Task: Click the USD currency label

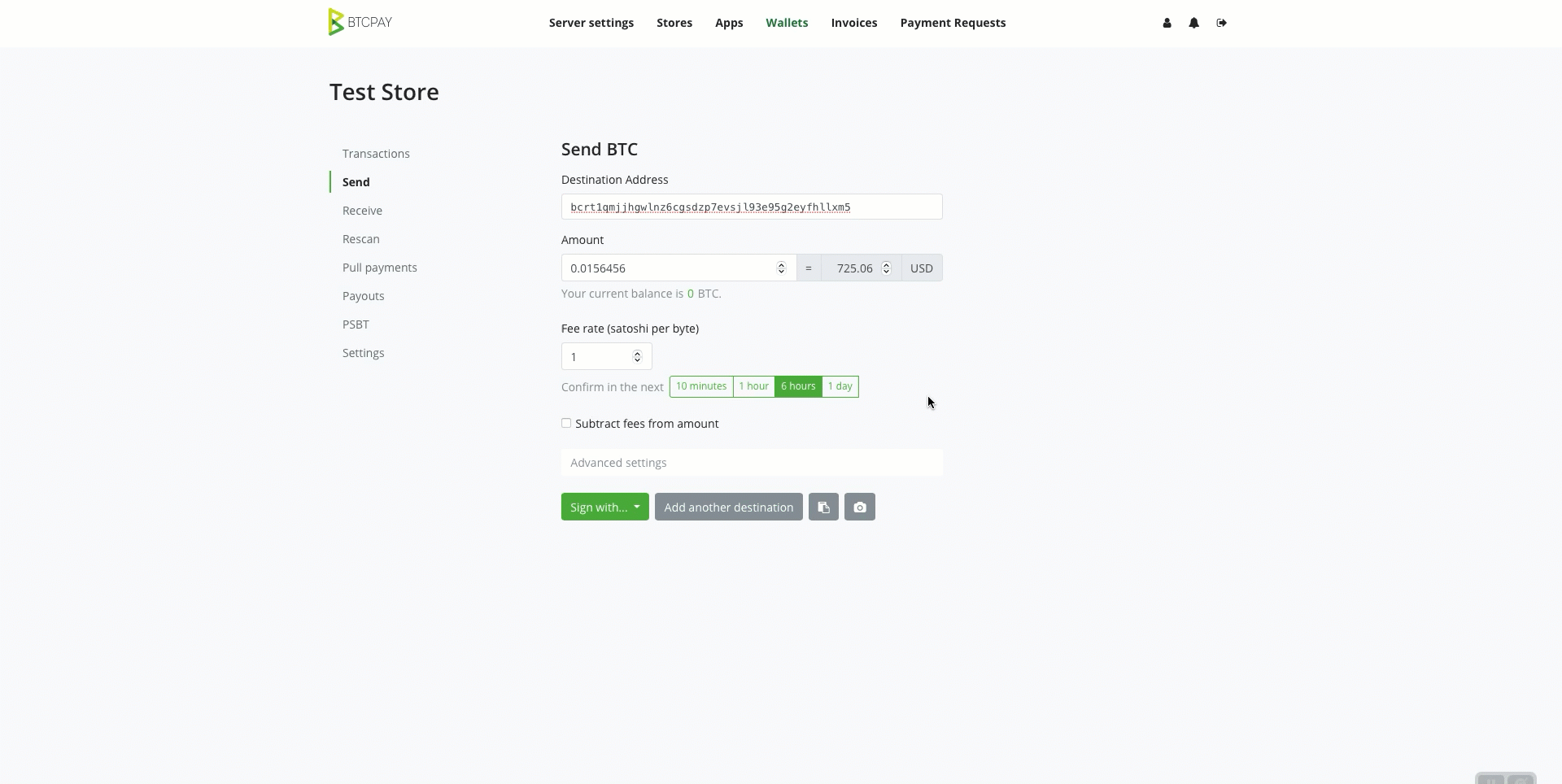Action: click(x=922, y=268)
